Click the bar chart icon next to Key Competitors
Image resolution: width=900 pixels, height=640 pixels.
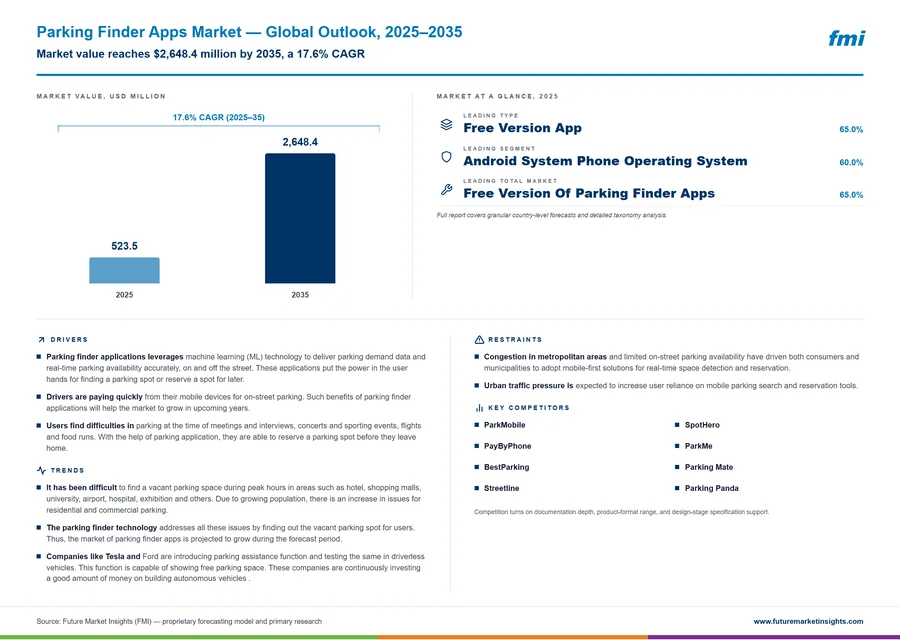pos(479,408)
